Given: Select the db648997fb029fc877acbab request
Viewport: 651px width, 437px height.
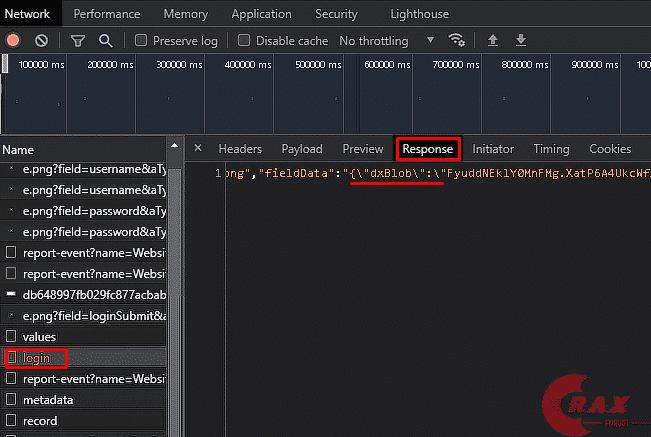Looking at the screenshot, I should click(x=83, y=295).
